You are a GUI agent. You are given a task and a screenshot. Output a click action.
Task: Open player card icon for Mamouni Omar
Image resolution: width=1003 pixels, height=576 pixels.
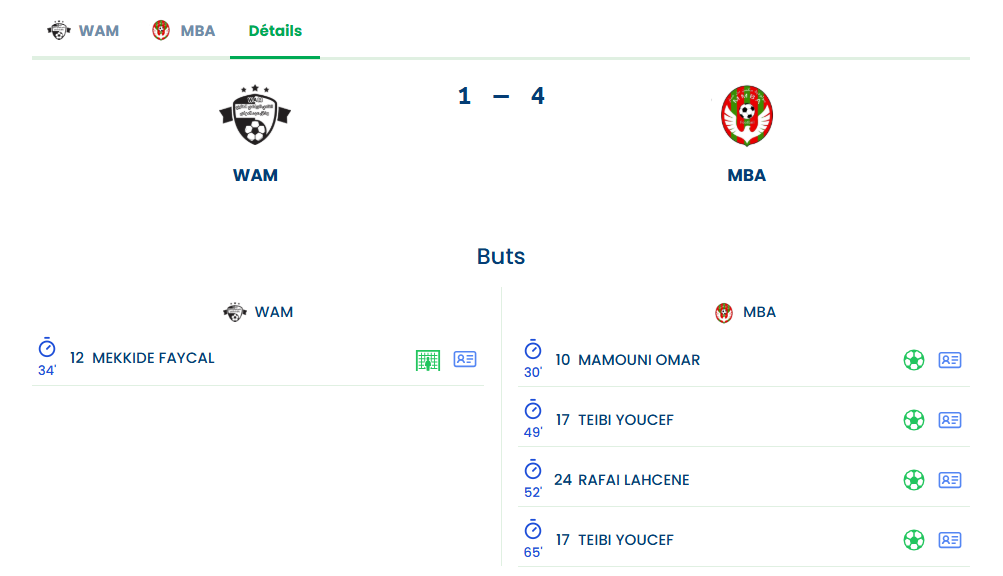[x=950, y=360]
